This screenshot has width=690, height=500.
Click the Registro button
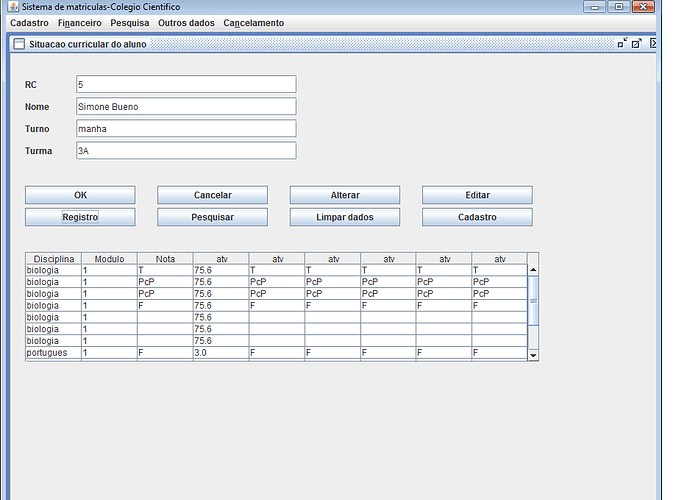[x=80, y=217]
